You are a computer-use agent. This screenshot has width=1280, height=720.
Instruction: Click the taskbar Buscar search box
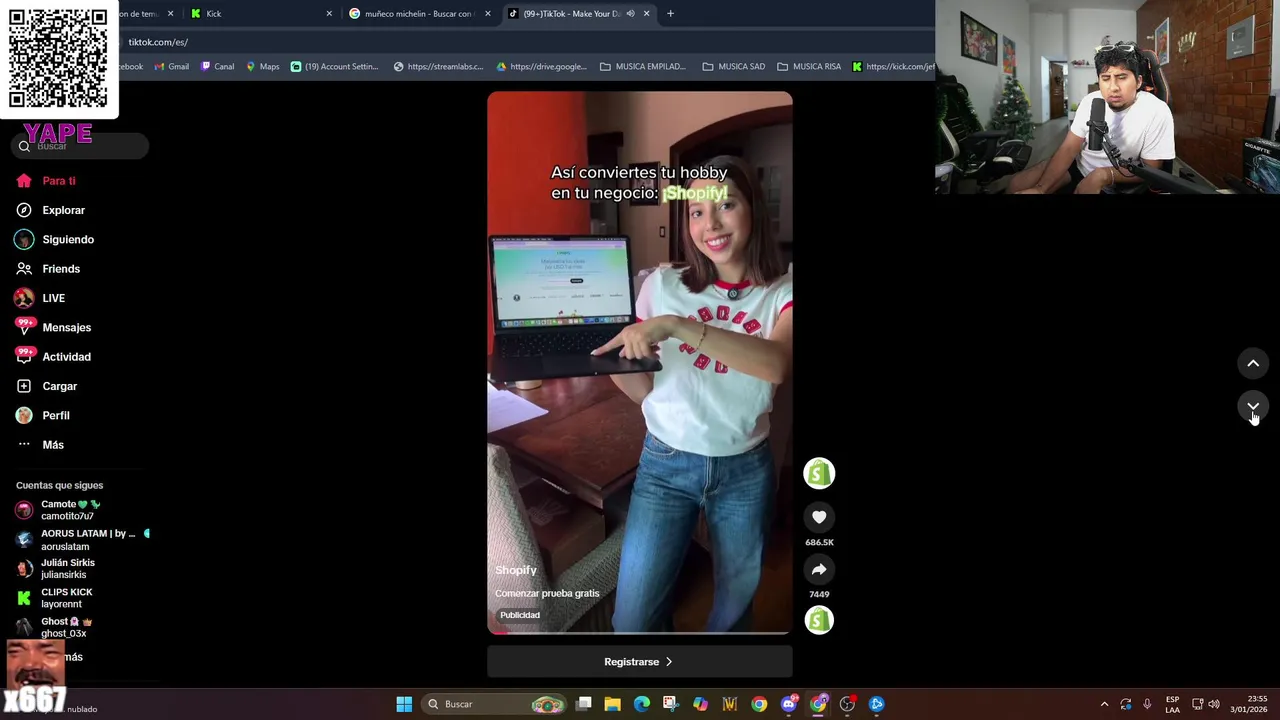click(495, 704)
